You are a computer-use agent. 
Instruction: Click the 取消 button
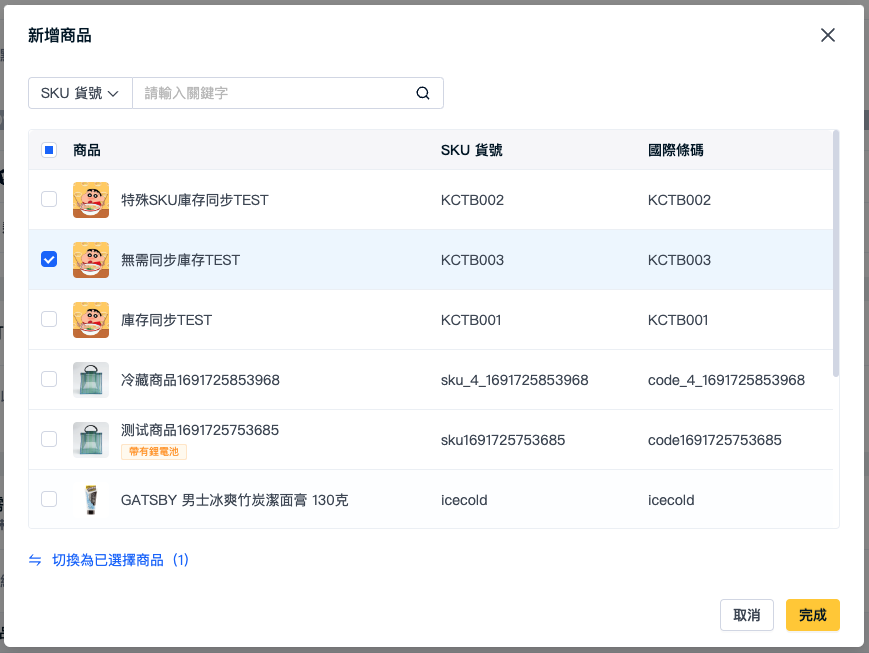(x=747, y=615)
